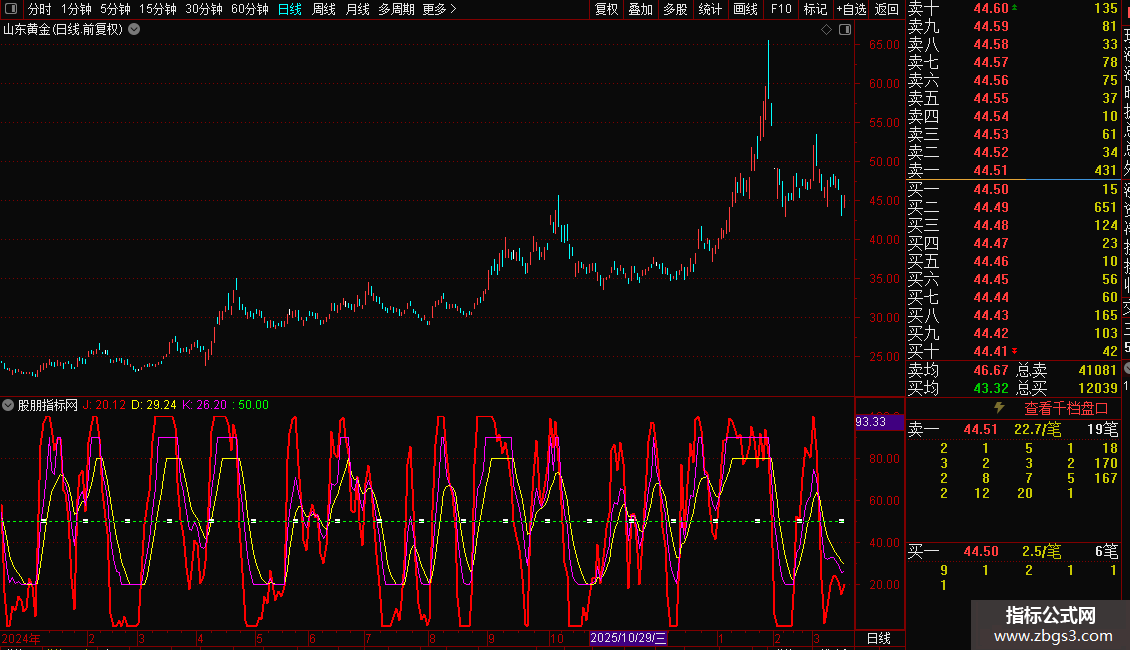Click the 总卖 volume 41081

point(1098,370)
